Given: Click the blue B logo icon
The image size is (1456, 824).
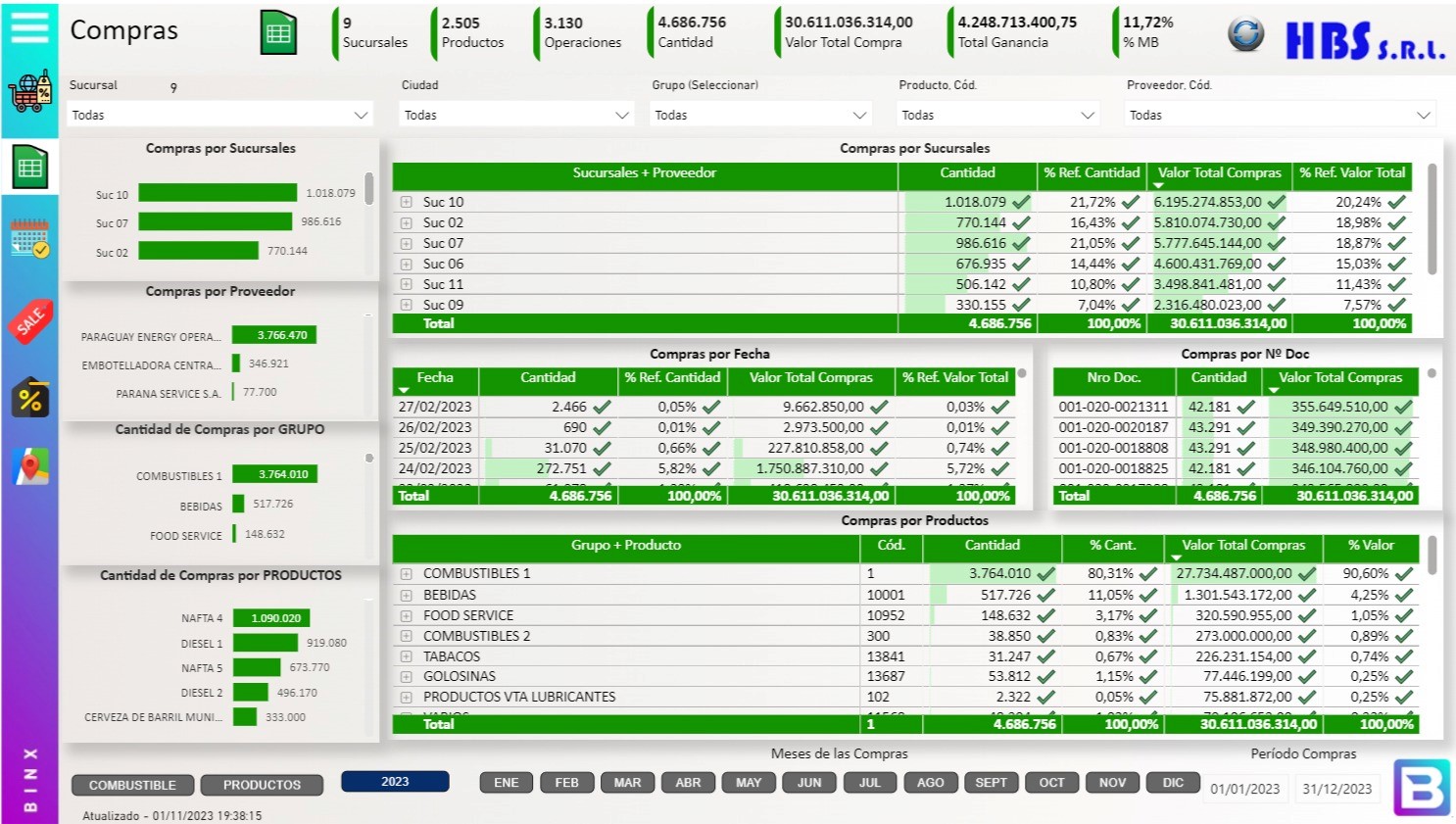Looking at the screenshot, I should coord(1422,787).
